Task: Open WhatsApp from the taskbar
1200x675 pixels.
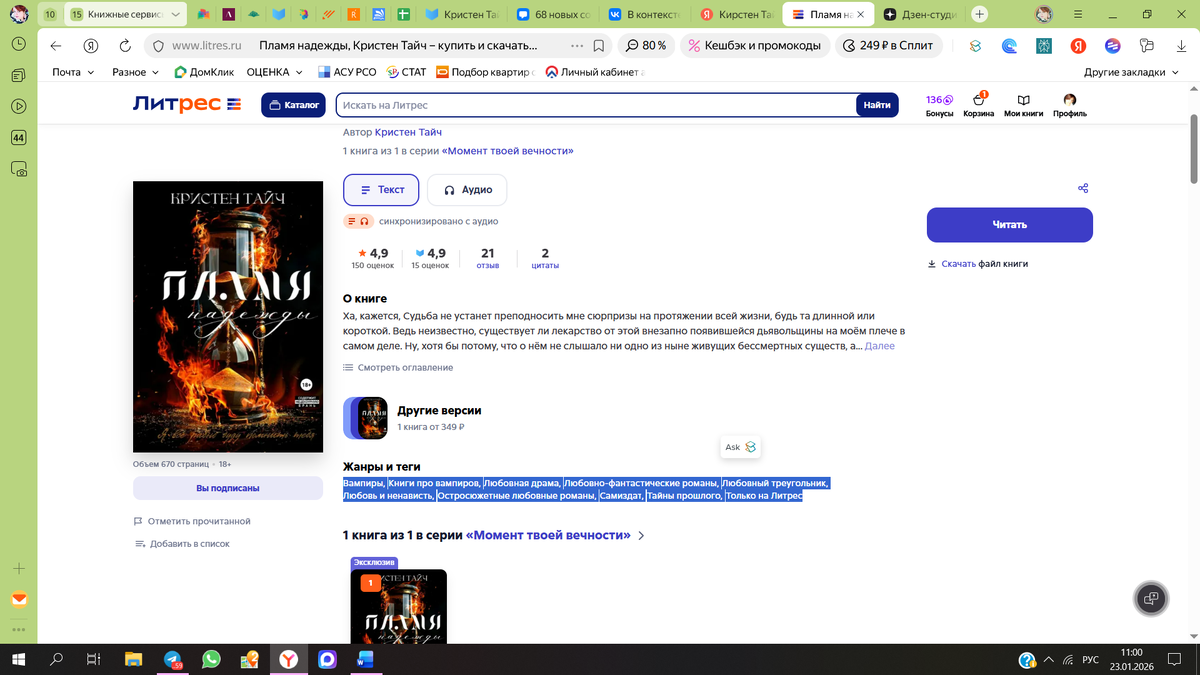Action: (x=211, y=660)
